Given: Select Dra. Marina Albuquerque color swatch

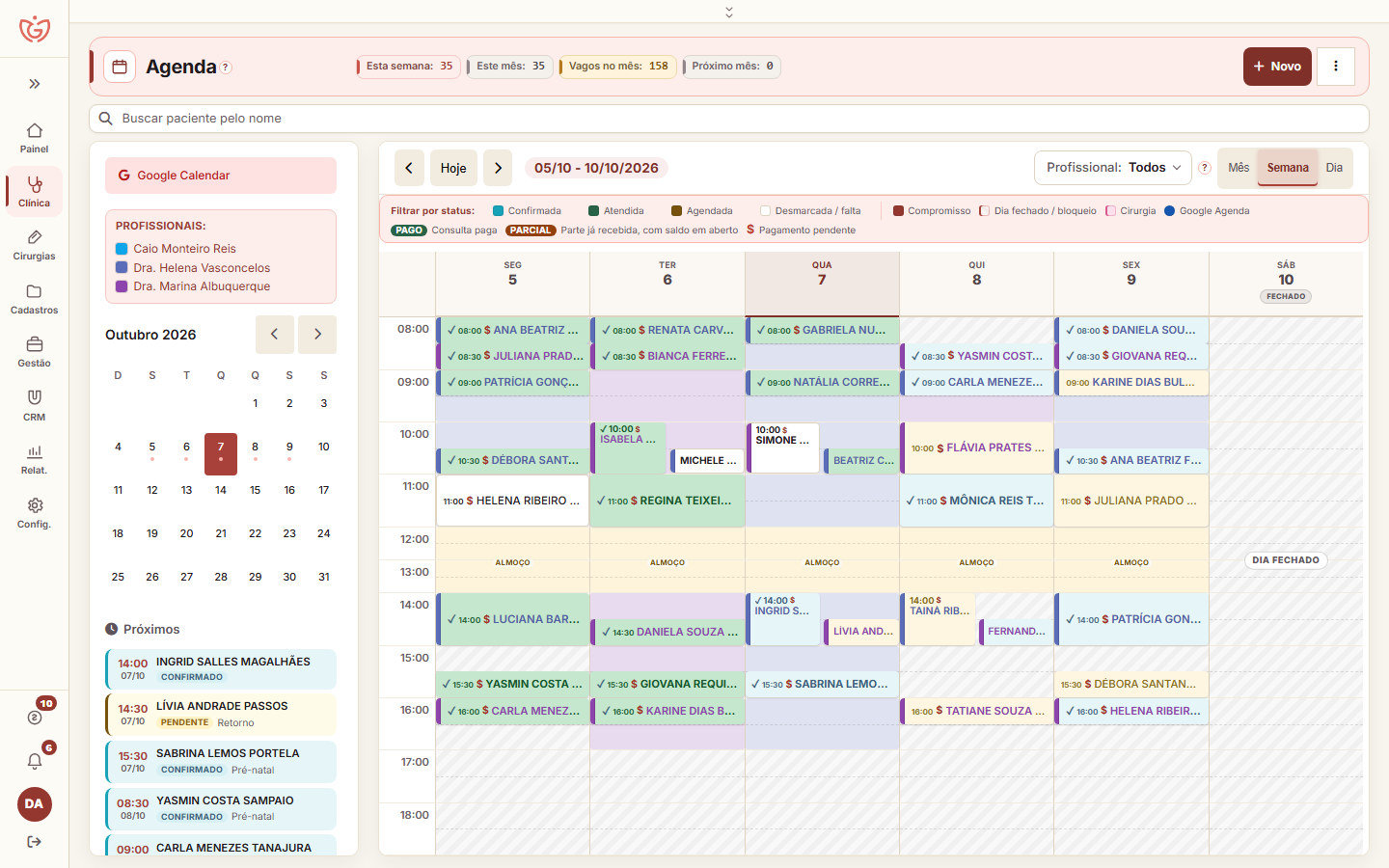Looking at the screenshot, I should point(122,286).
